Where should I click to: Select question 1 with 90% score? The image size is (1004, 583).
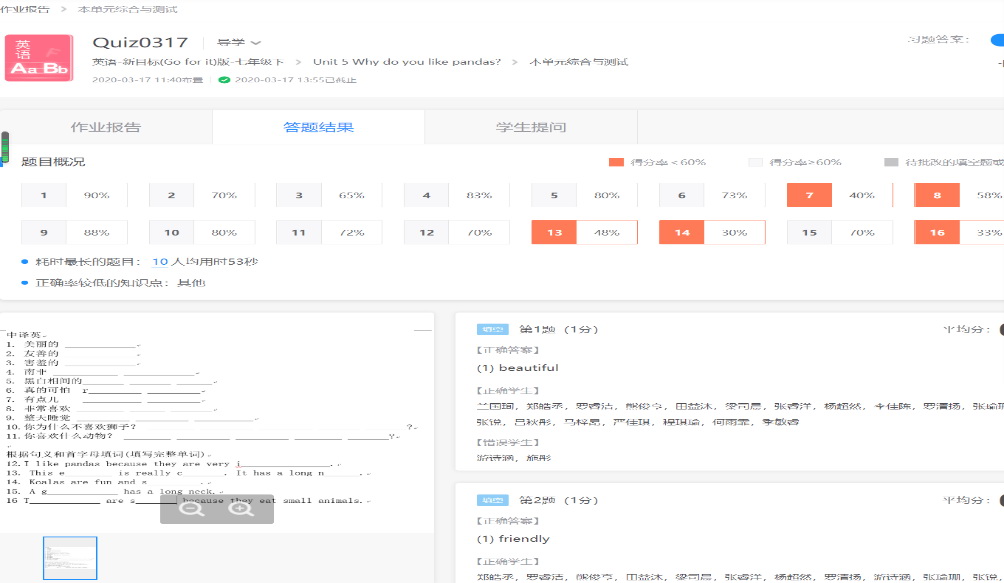43,195
